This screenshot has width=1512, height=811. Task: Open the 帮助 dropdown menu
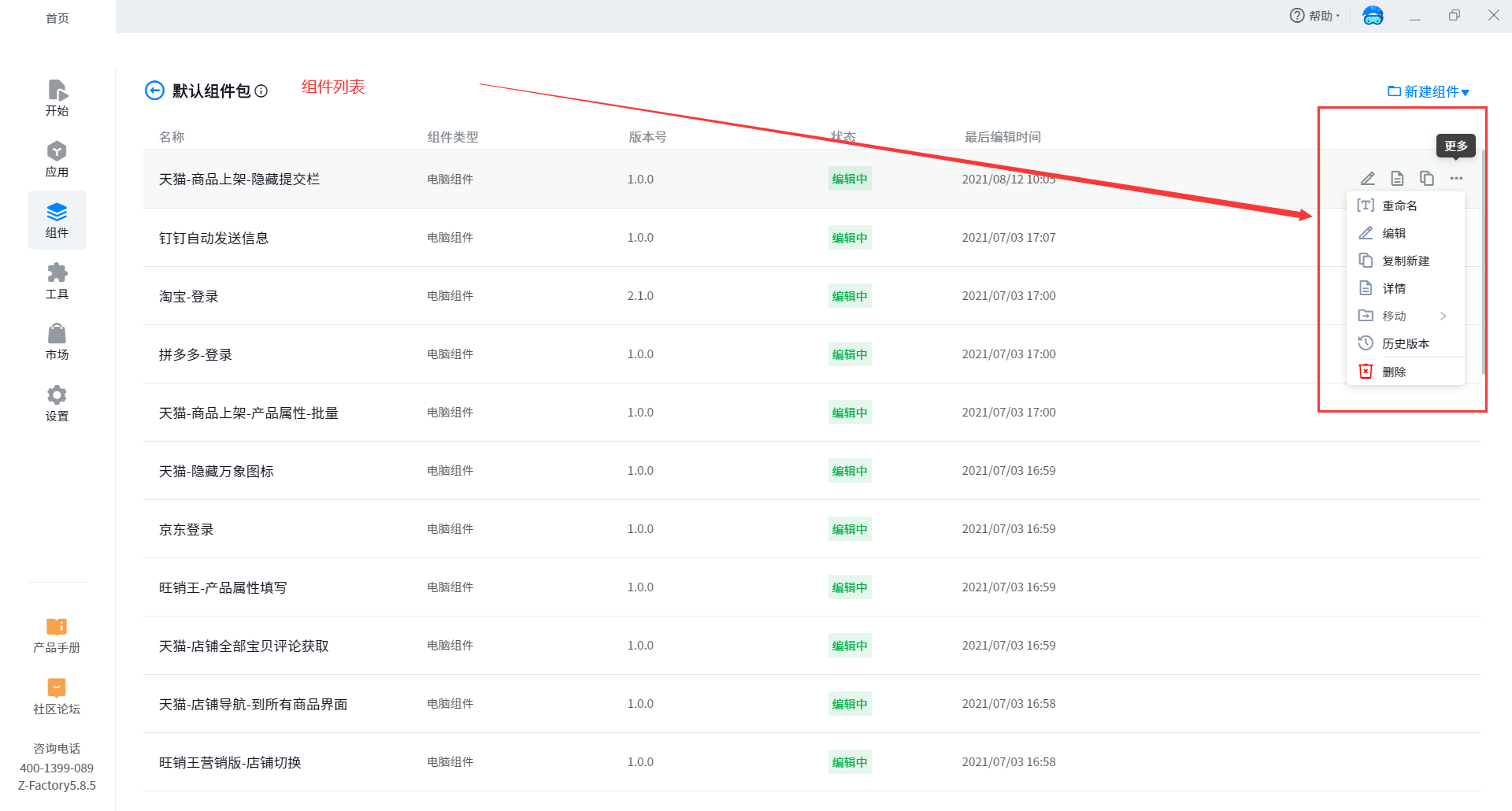(x=1314, y=16)
